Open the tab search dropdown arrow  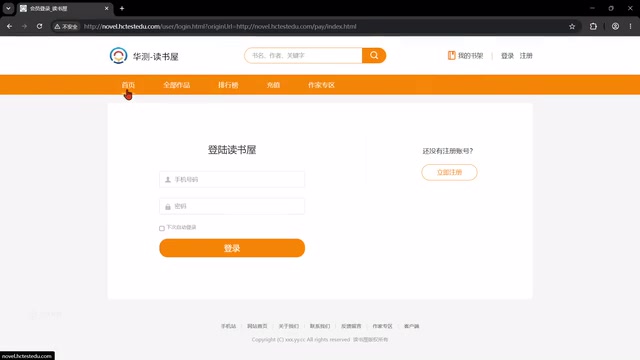point(8,8)
